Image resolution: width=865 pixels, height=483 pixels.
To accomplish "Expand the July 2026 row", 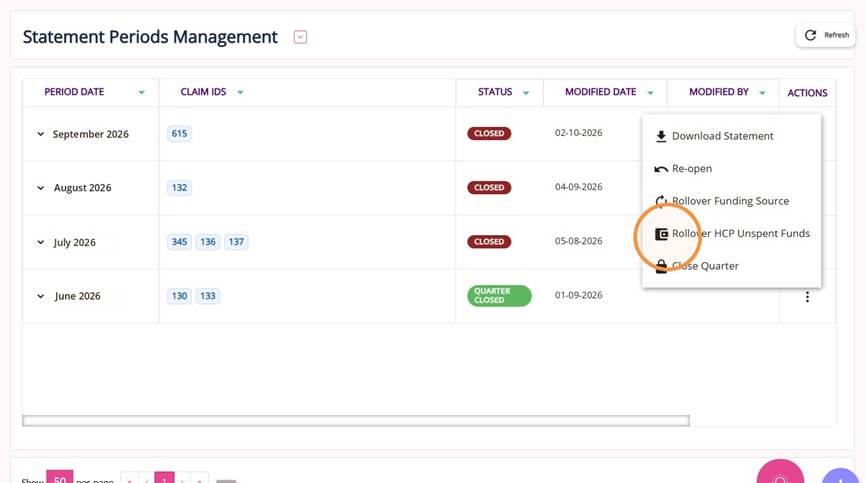I will tap(40, 242).
